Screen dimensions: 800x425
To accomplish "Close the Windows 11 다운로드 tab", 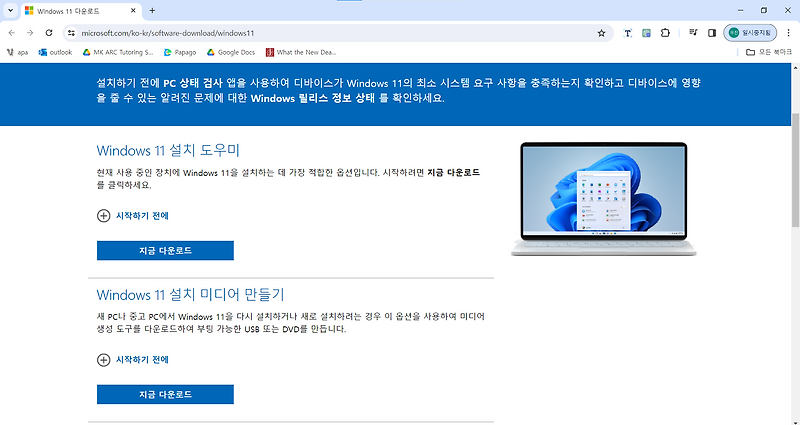I will [133, 10].
